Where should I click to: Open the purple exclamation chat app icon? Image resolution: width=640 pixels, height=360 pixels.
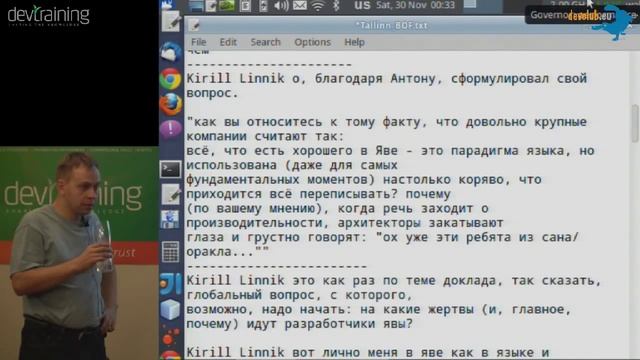(x=171, y=130)
